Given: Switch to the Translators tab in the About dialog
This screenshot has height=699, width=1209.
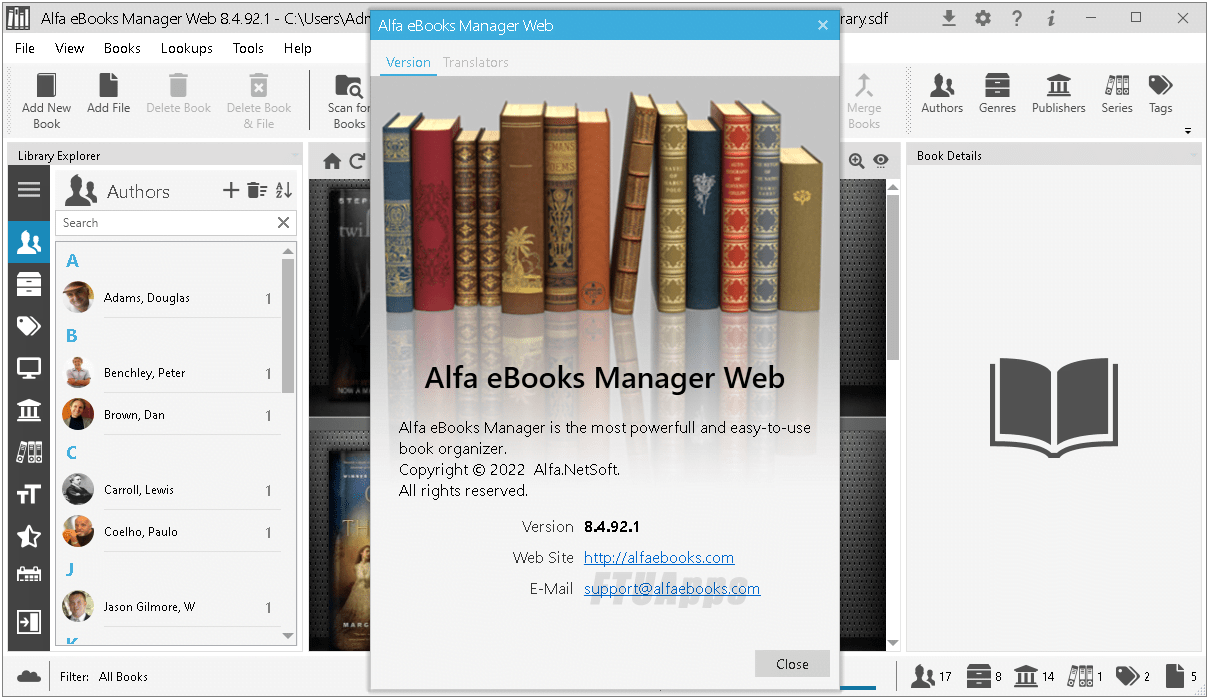Looking at the screenshot, I should (476, 62).
